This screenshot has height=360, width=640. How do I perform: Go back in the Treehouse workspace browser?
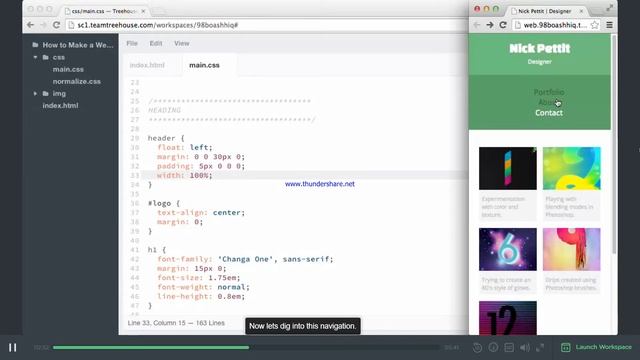coord(31,25)
